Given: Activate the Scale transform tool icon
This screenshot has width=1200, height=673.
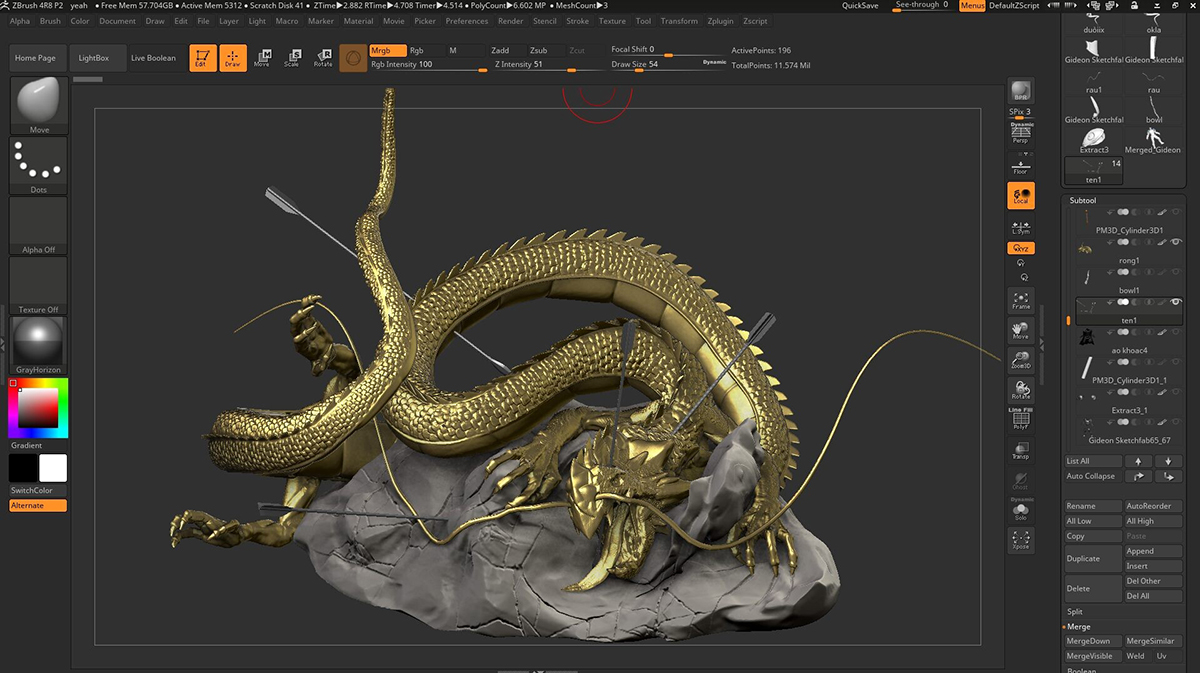Looking at the screenshot, I should click(x=291, y=58).
